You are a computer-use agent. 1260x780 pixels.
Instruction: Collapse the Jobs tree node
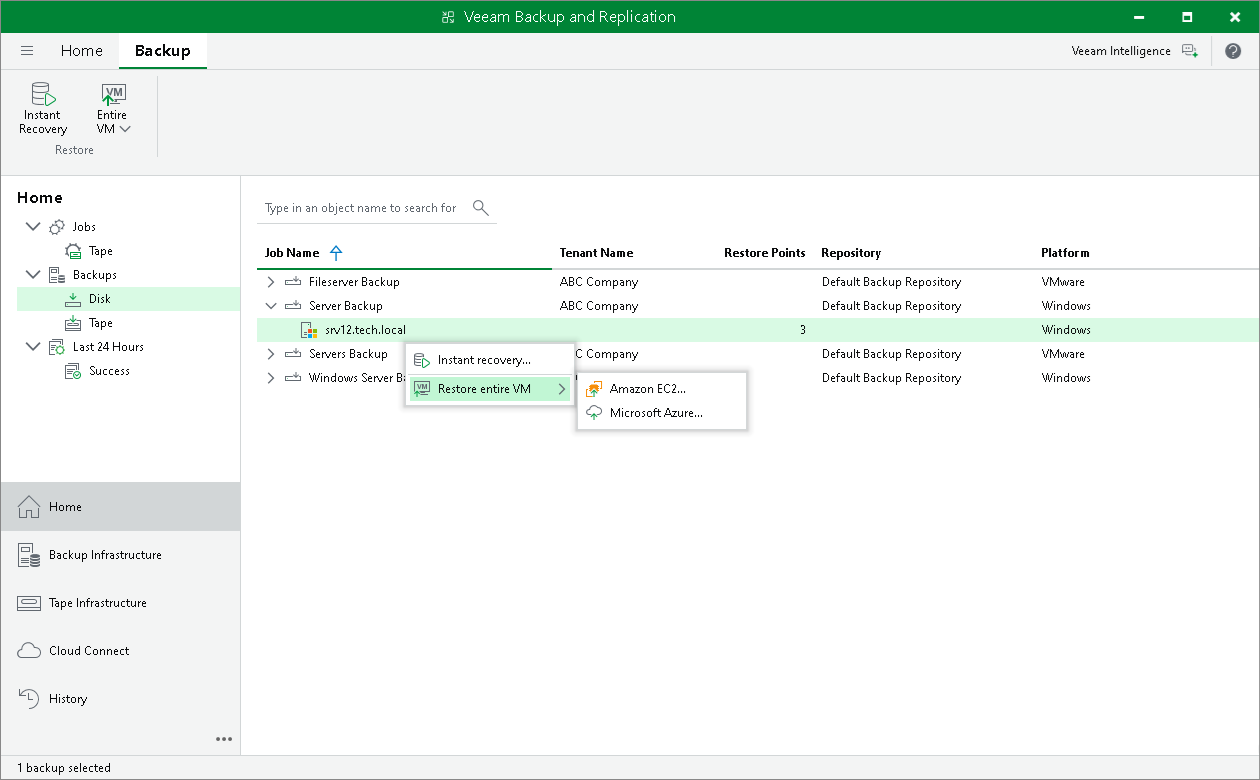33,227
